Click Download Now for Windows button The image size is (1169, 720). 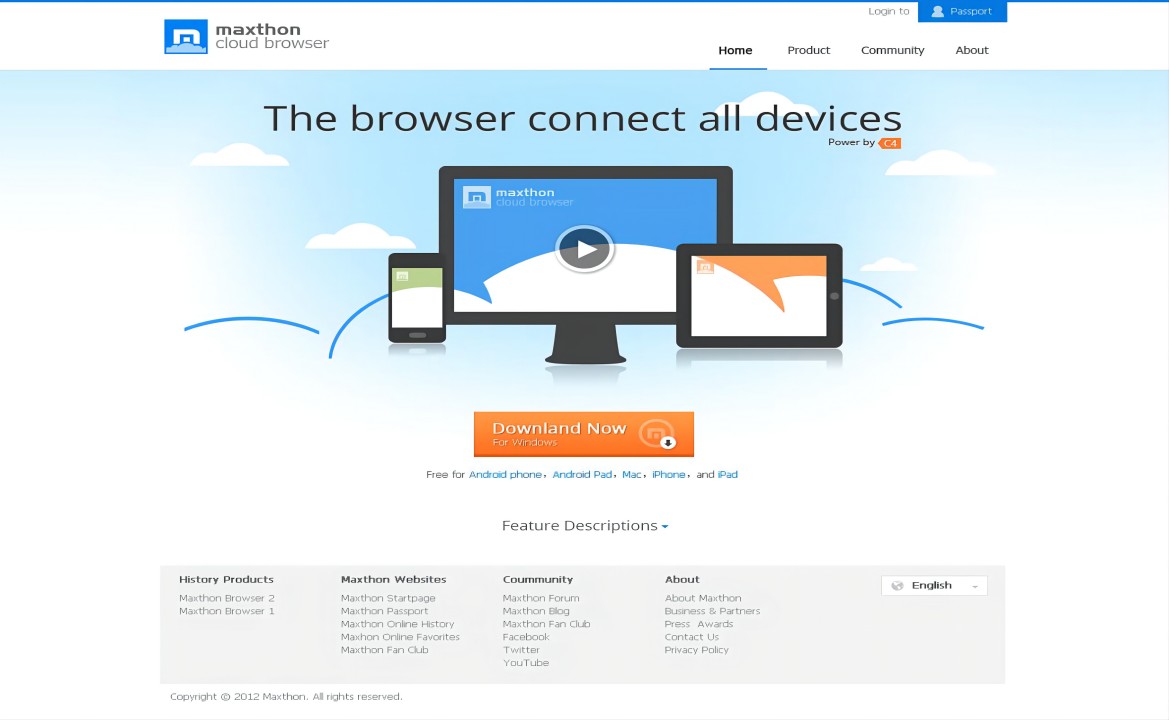[x=584, y=434]
